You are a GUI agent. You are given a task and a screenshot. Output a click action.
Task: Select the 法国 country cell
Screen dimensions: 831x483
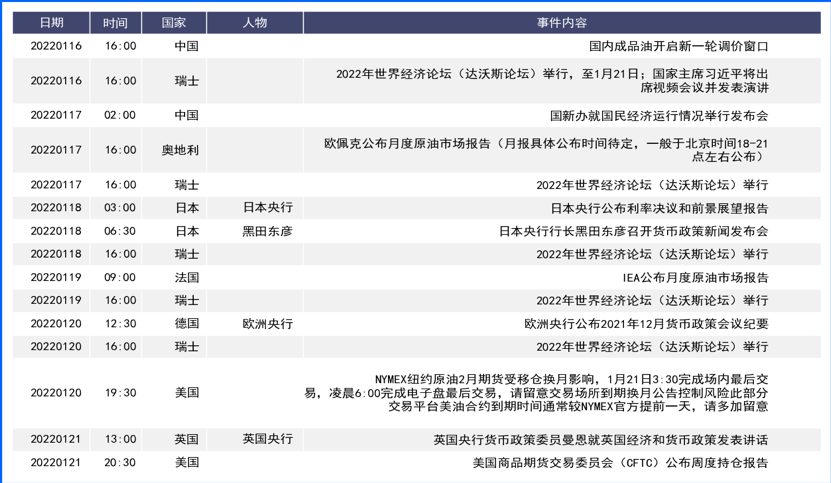(x=187, y=277)
